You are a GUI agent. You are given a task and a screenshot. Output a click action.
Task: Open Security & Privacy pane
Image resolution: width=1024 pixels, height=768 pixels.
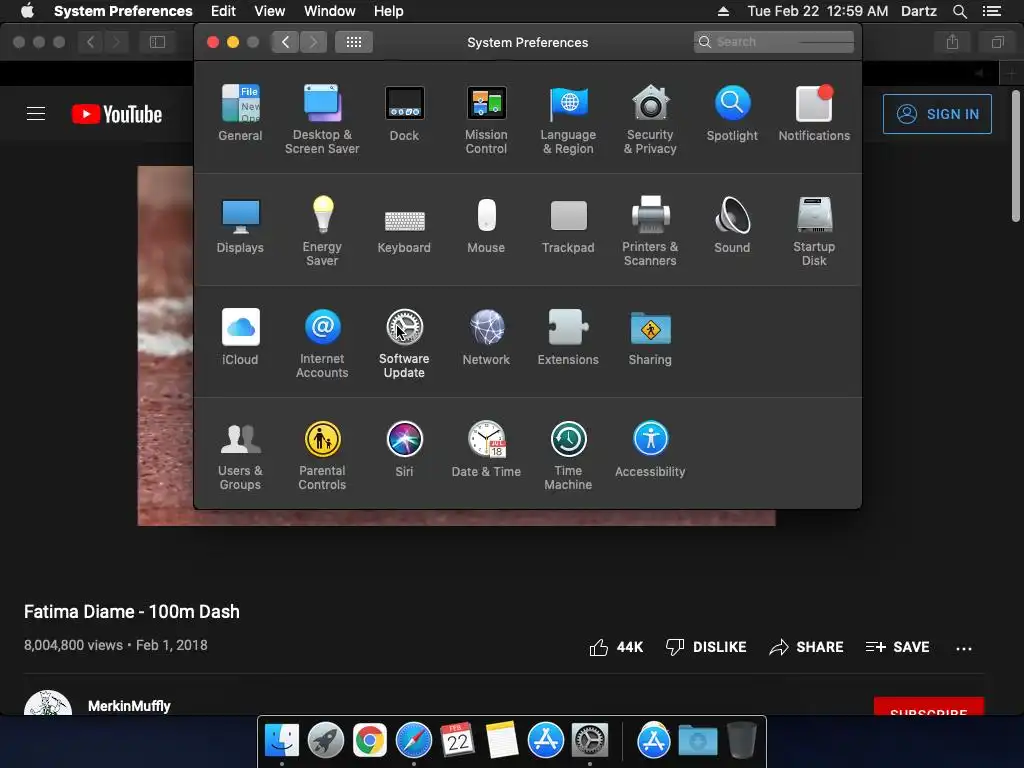click(x=650, y=120)
